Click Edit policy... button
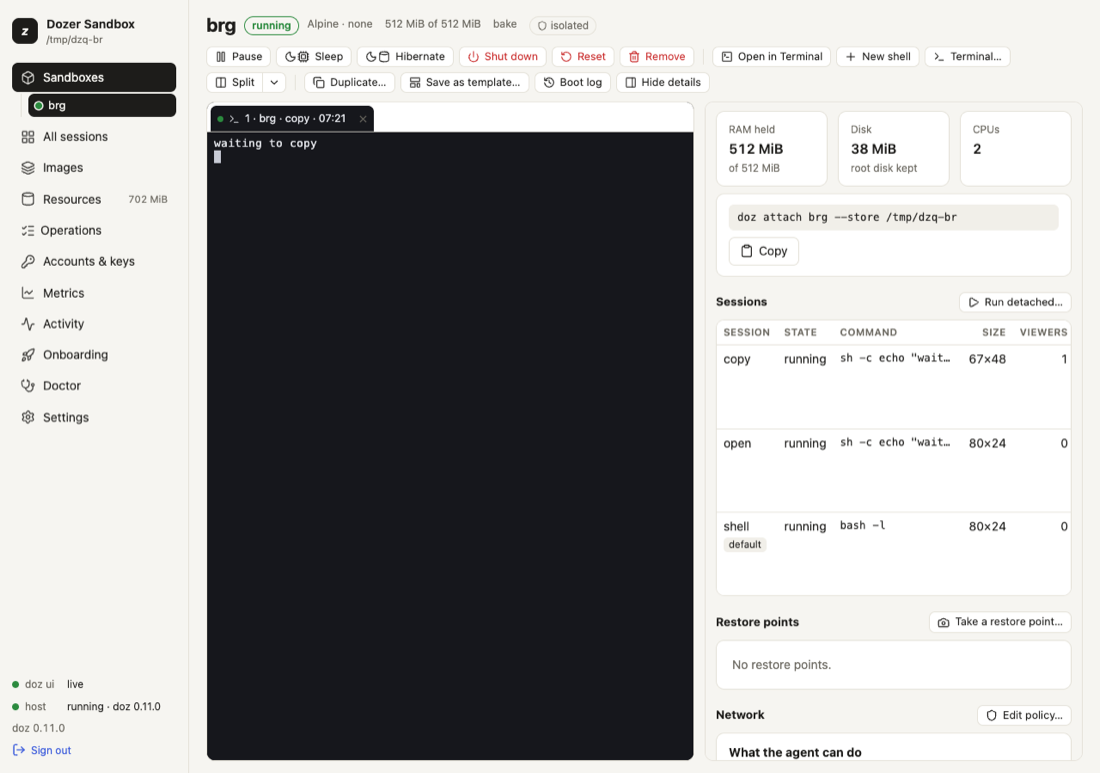 point(1024,715)
